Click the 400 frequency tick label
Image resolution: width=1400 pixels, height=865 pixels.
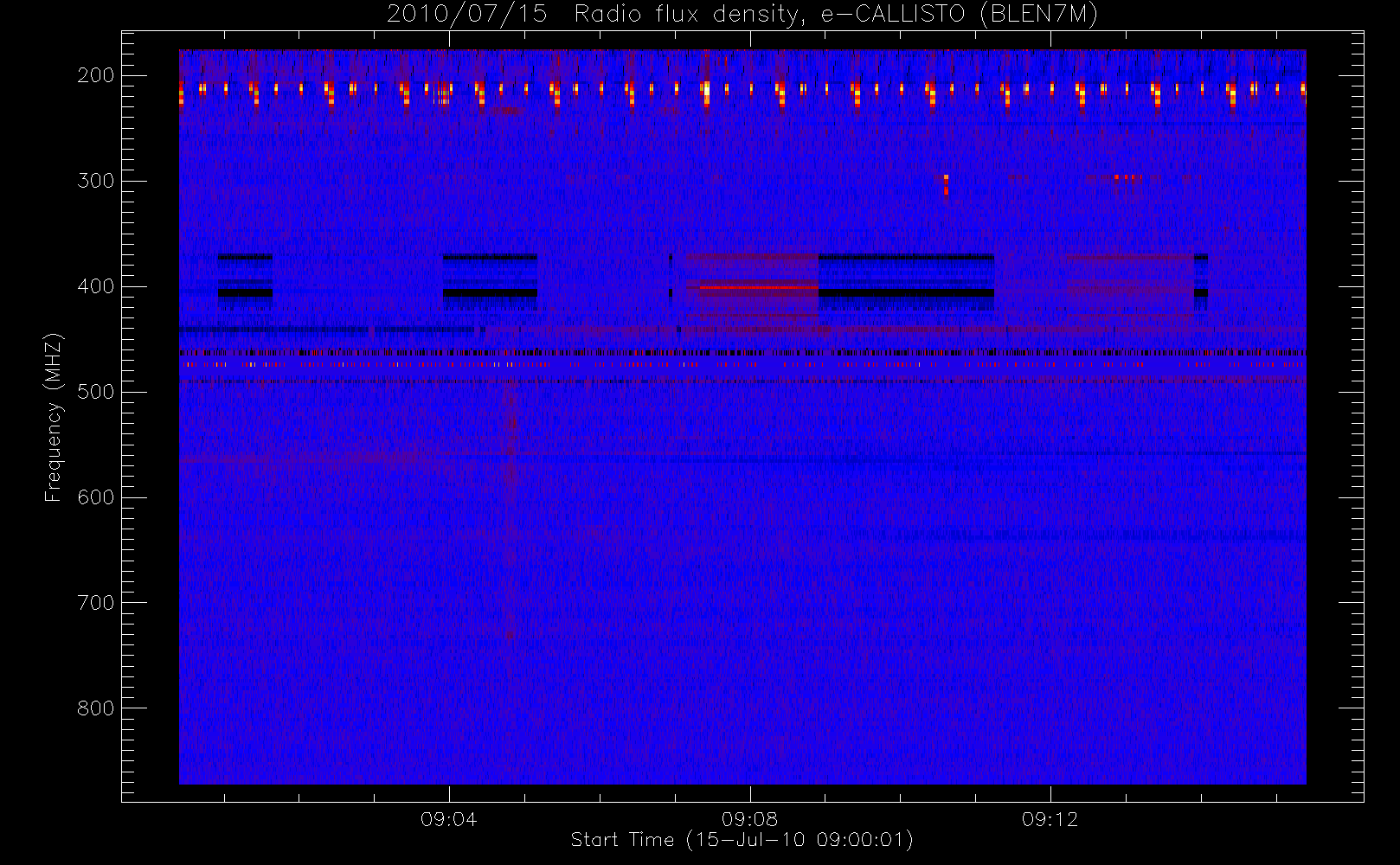pyautogui.click(x=96, y=286)
